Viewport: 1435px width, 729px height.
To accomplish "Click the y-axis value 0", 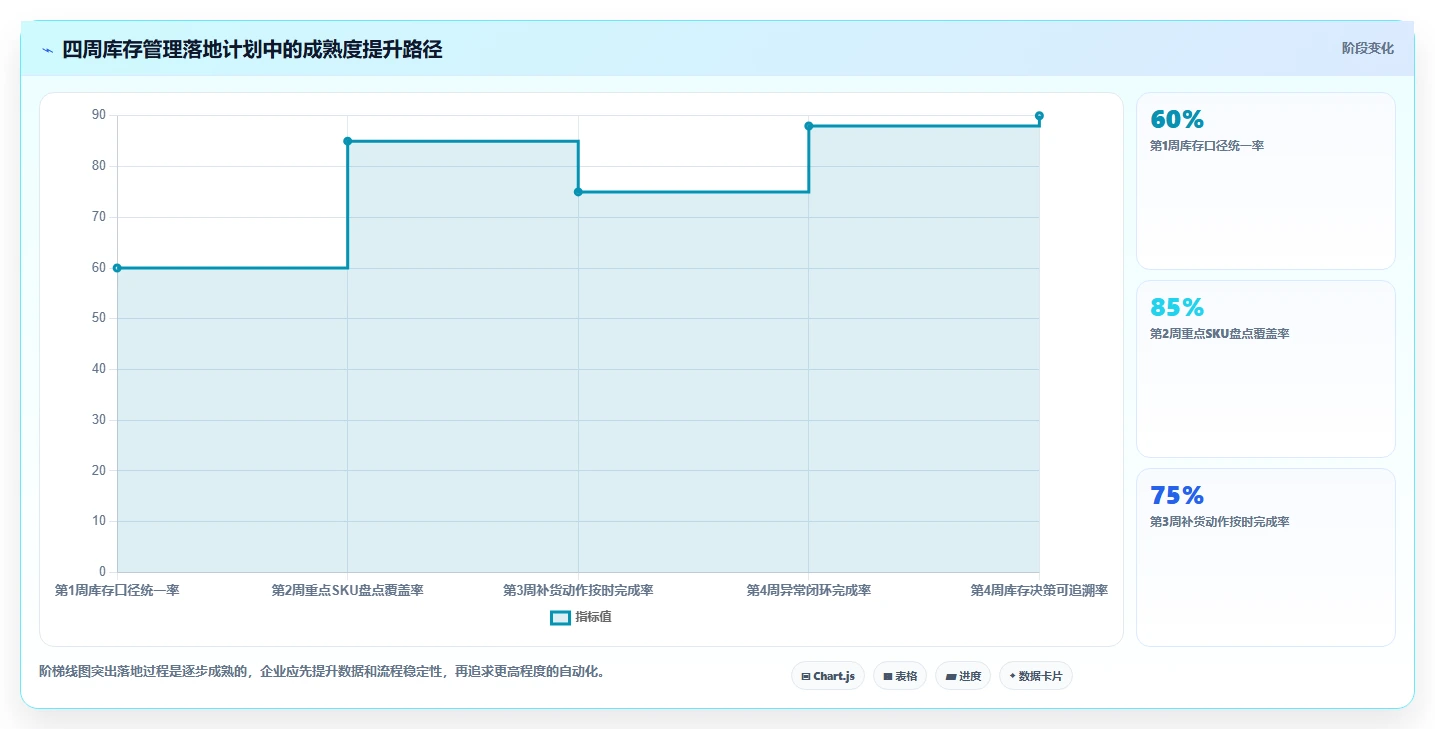I will [x=103, y=572].
